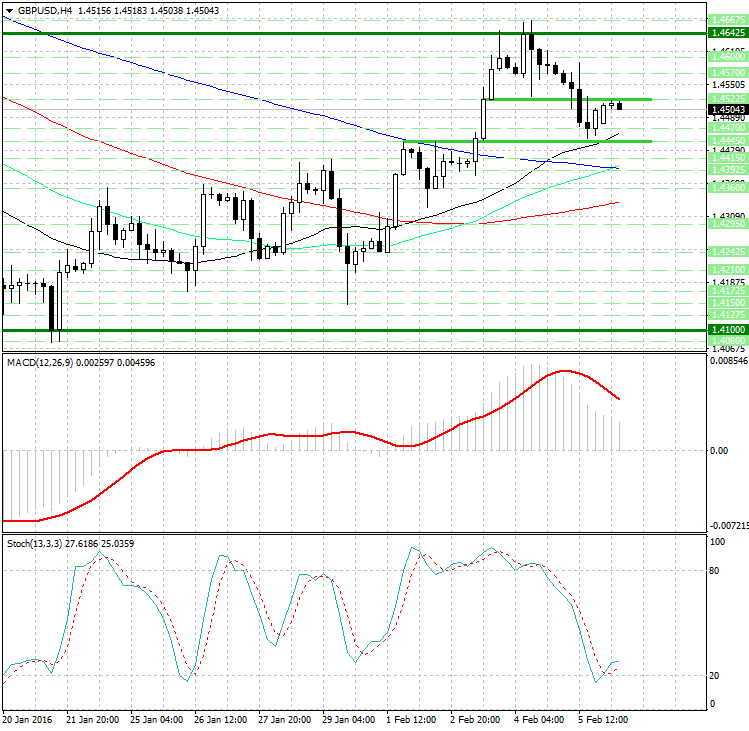Select the 29 Jan 04:00 time label
749x731 pixels.
pyautogui.click(x=349, y=720)
